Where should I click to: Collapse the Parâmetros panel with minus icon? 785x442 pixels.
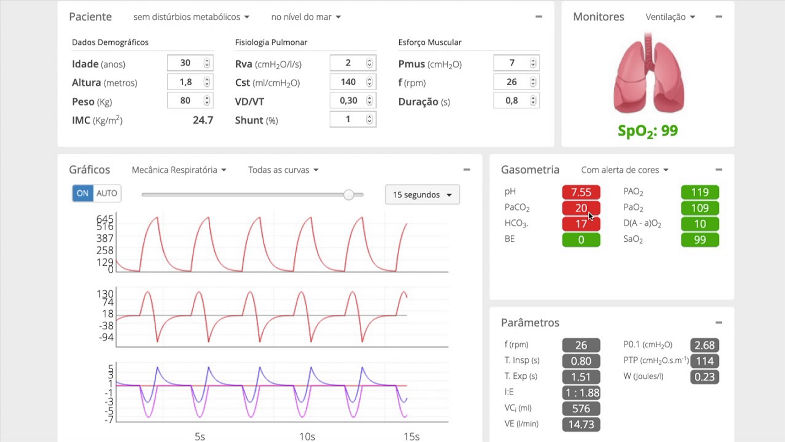[718, 323]
